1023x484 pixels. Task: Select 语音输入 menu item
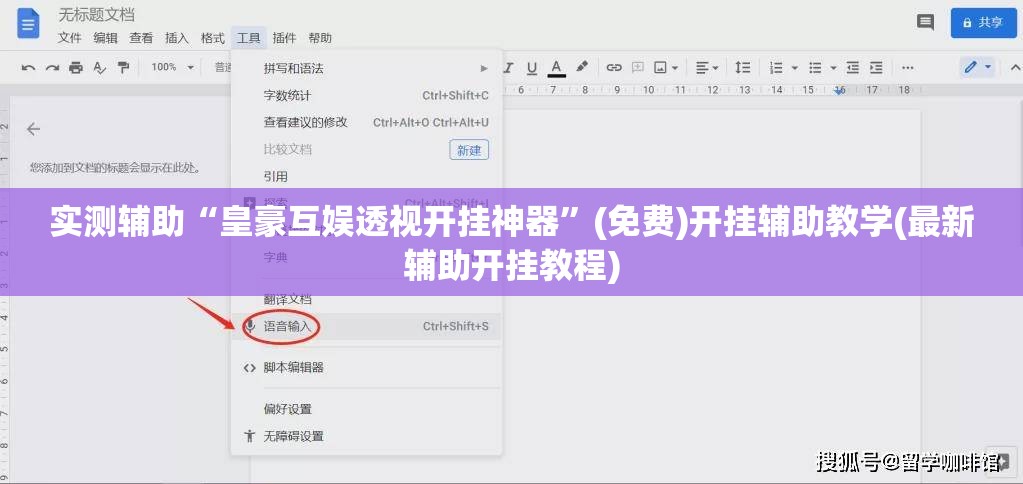coord(366,327)
